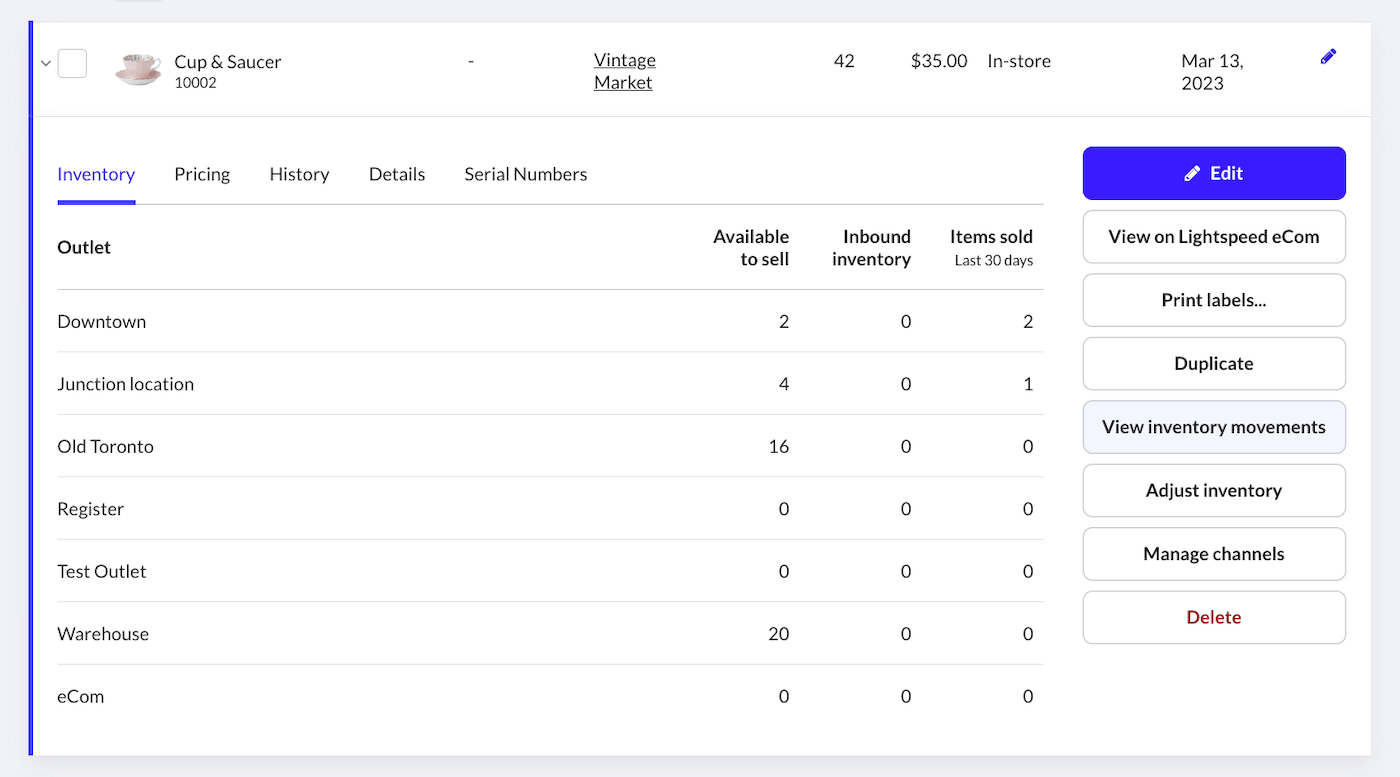Select the Warehouse outlet row

tap(550, 634)
